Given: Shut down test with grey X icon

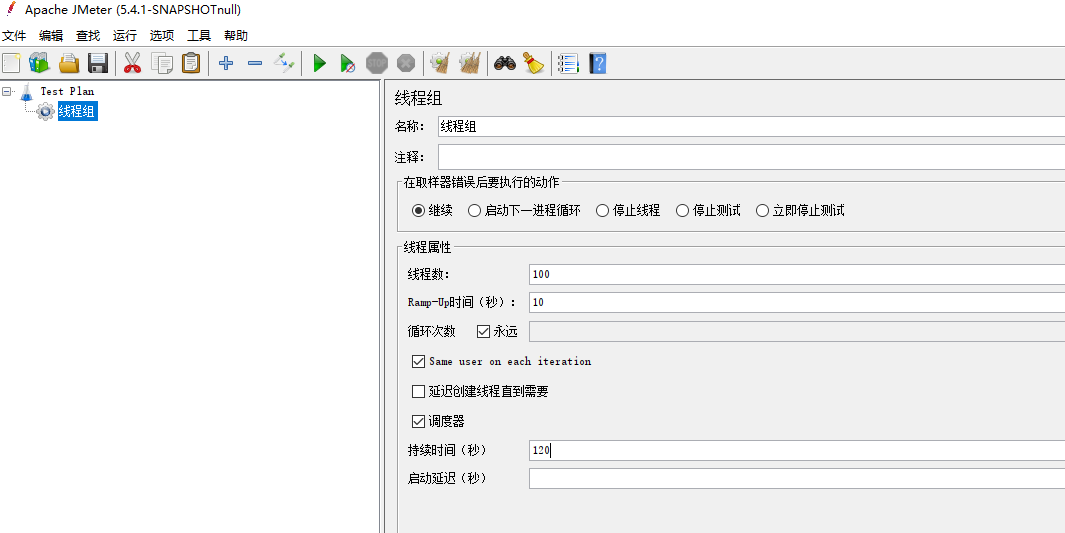Looking at the screenshot, I should tap(405, 64).
